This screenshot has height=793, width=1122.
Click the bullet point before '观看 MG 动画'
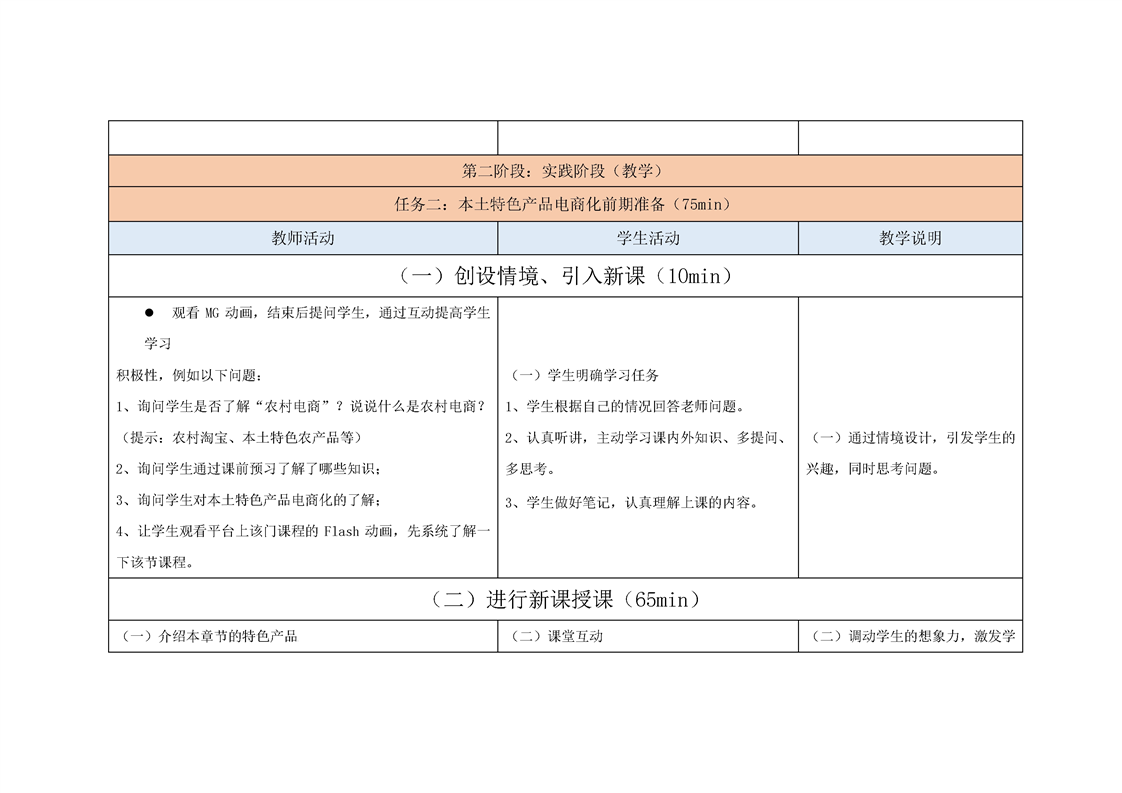click(149, 312)
